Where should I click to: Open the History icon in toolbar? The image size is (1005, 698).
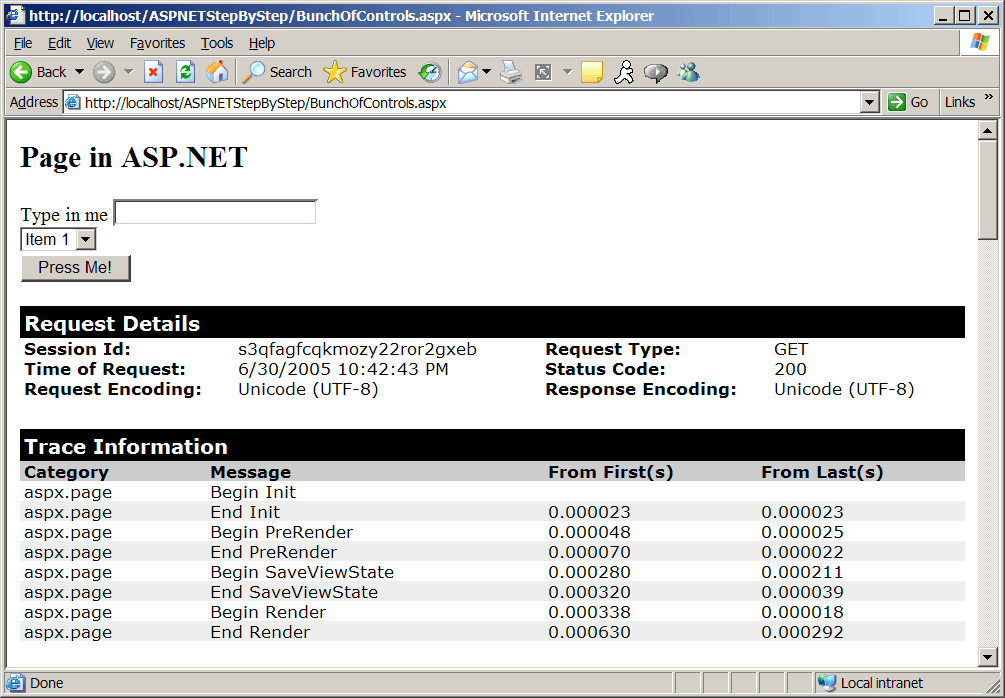[x=430, y=72]
